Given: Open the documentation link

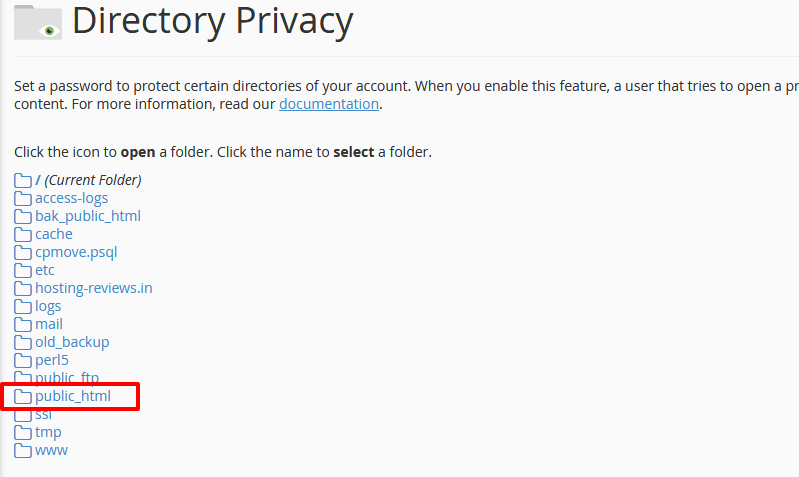Looking at the screenshot, I should pyautogui.click(x=329, y=104).
